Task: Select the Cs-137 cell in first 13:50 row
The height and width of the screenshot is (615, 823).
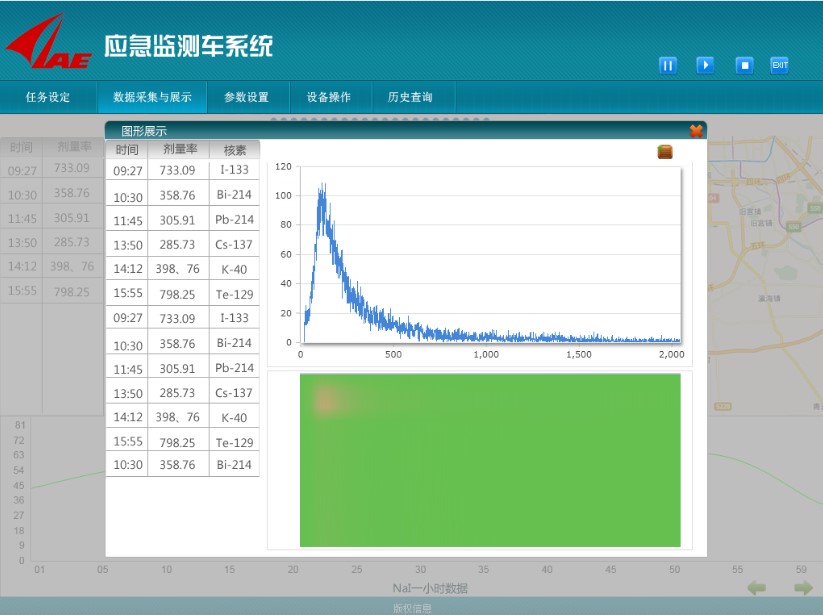Action: (234, 245)
